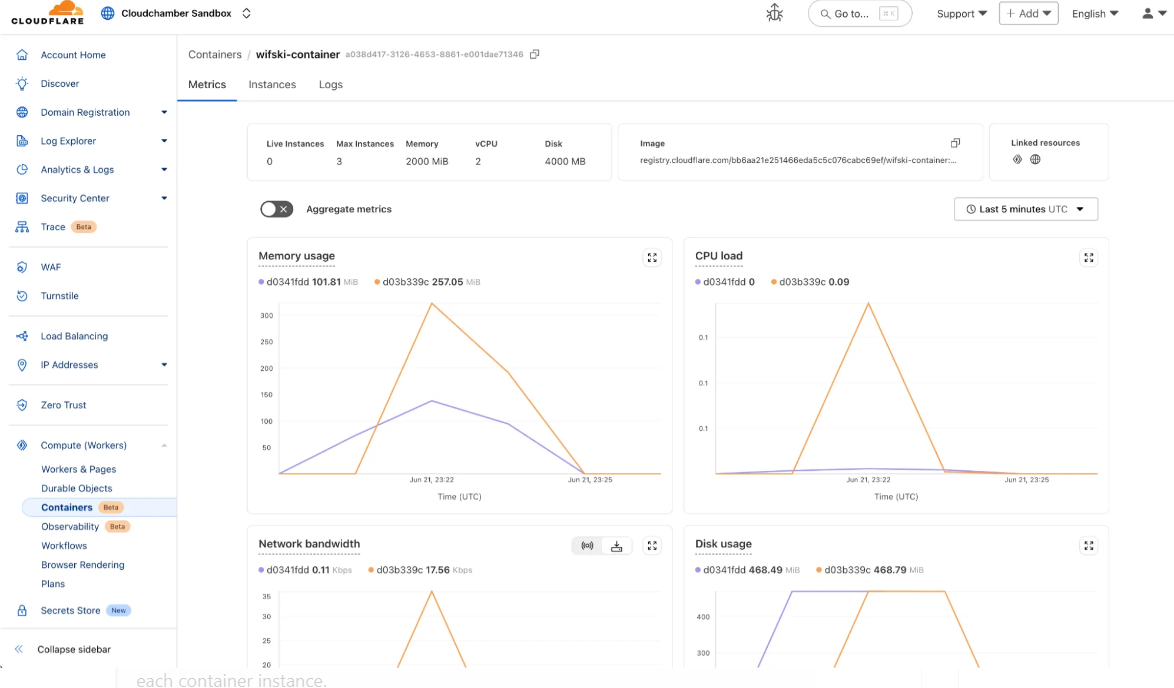The height and width of the screenshot is (688, 1174).
Task: Click the Trace sidebar icon
Action: (22, 227)
